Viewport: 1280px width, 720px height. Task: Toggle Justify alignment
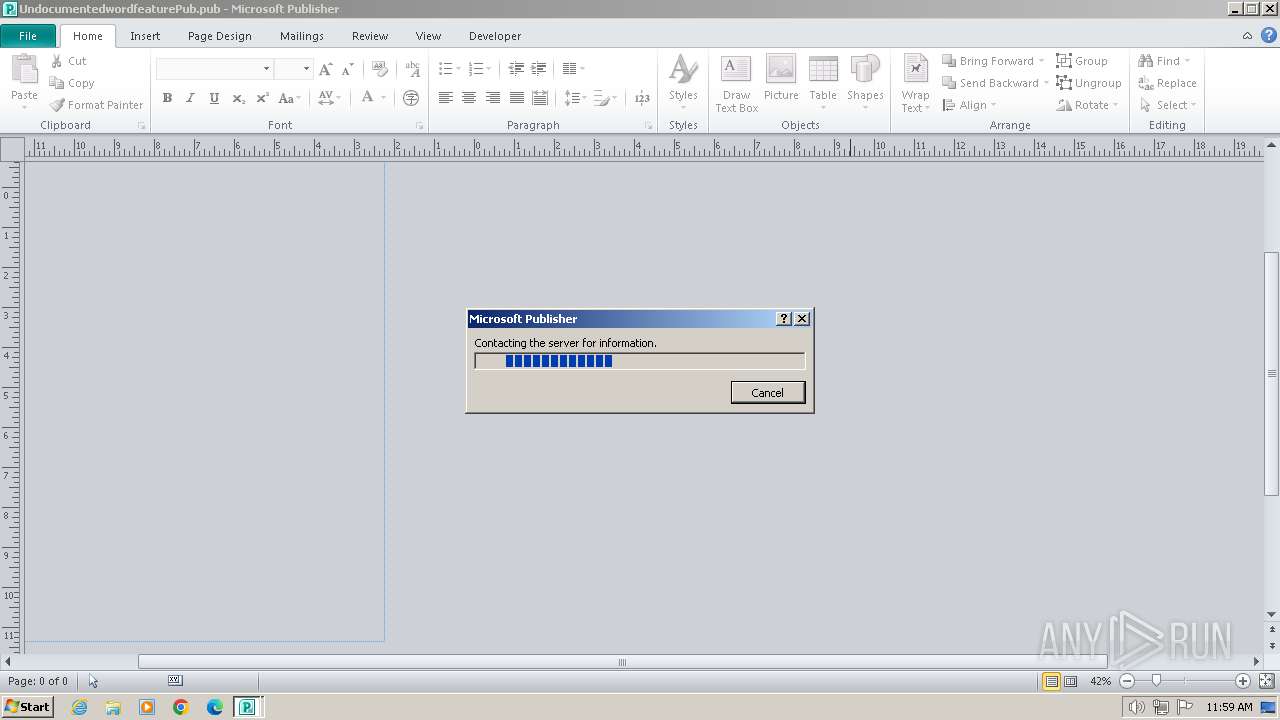point(517,98)
